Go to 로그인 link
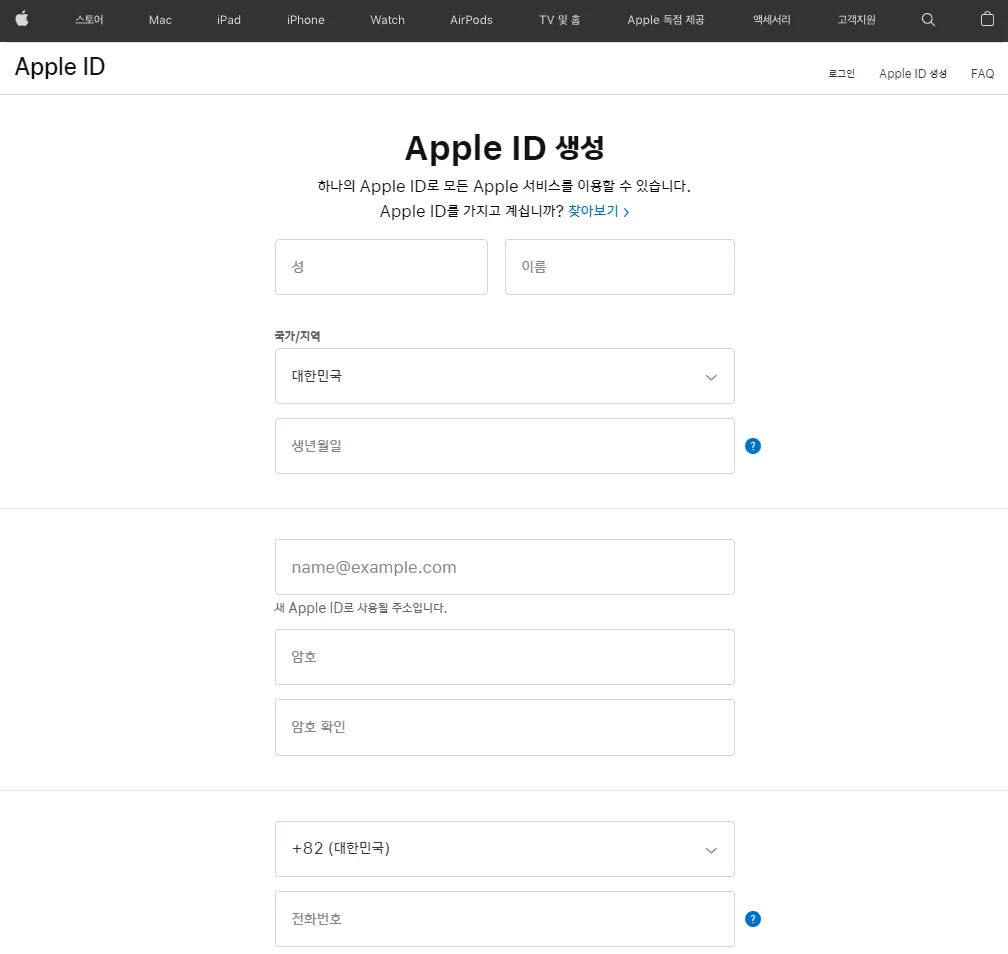This screenshot has height=954, width=1008. point(841,74)
